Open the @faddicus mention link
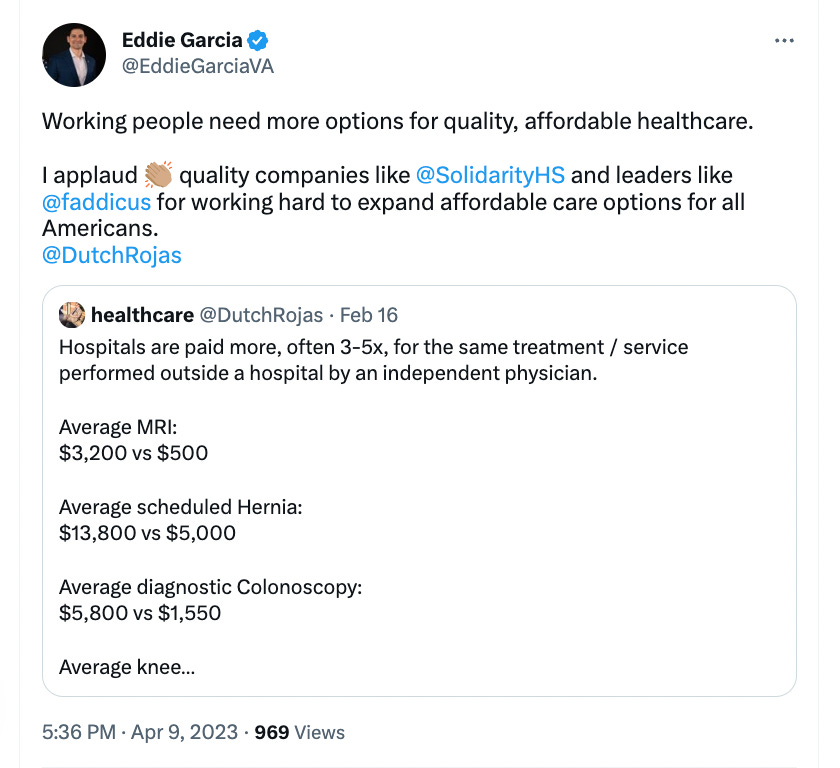Image resolution: width=840 pixels, height=768 pixels. (x=96, y=201)
